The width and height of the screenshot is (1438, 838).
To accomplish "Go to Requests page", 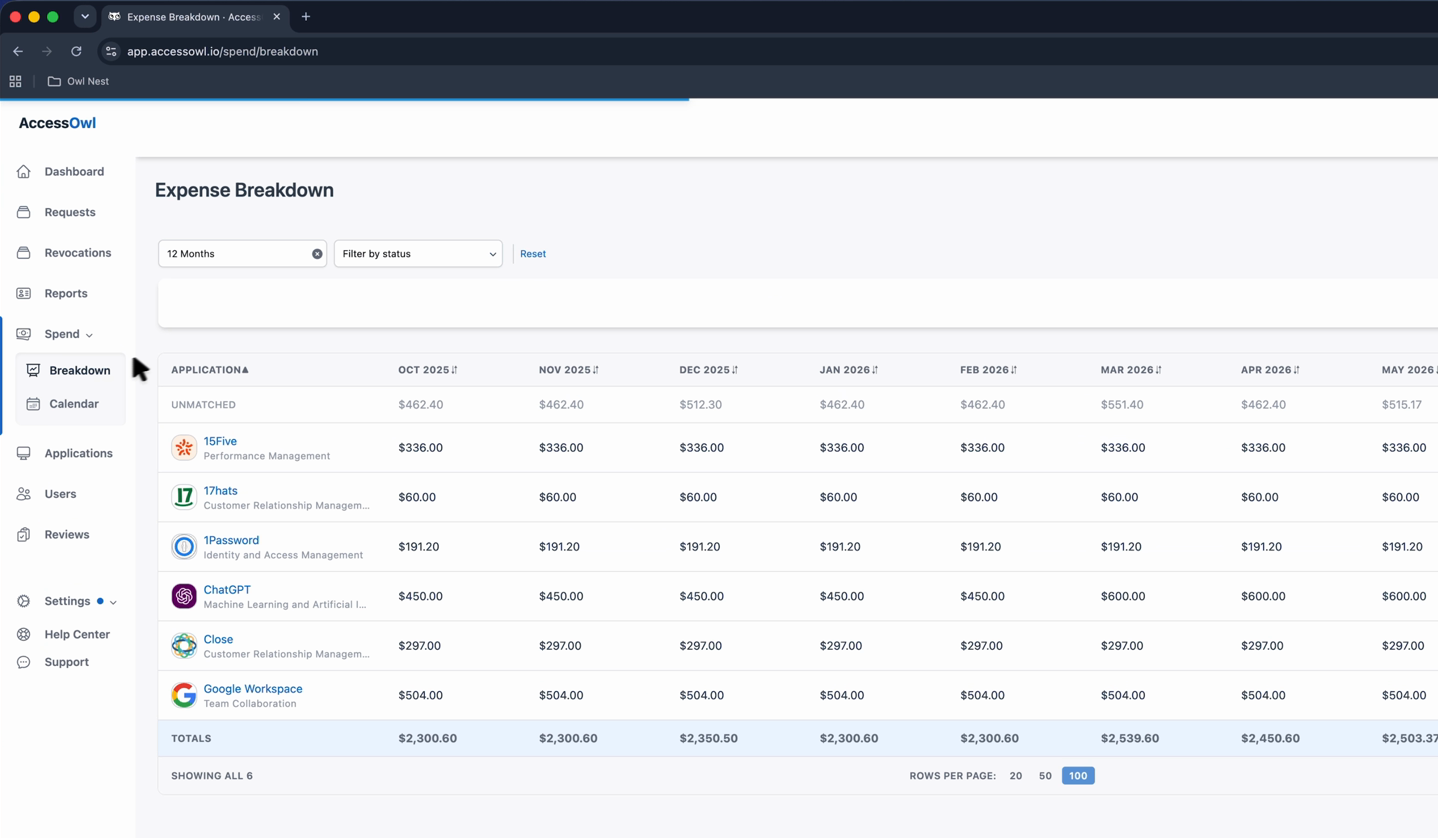I will 70,212.
